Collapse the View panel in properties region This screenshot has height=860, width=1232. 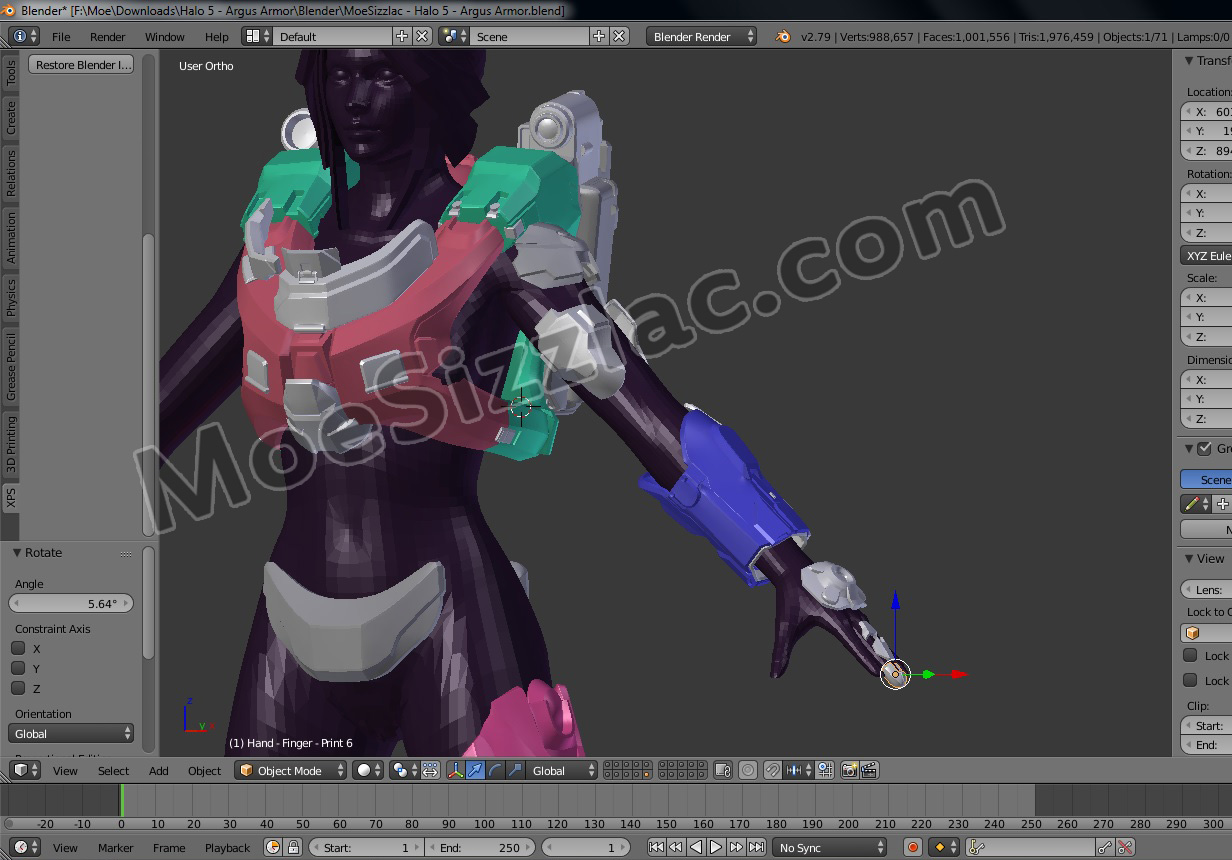(1188, 558)
